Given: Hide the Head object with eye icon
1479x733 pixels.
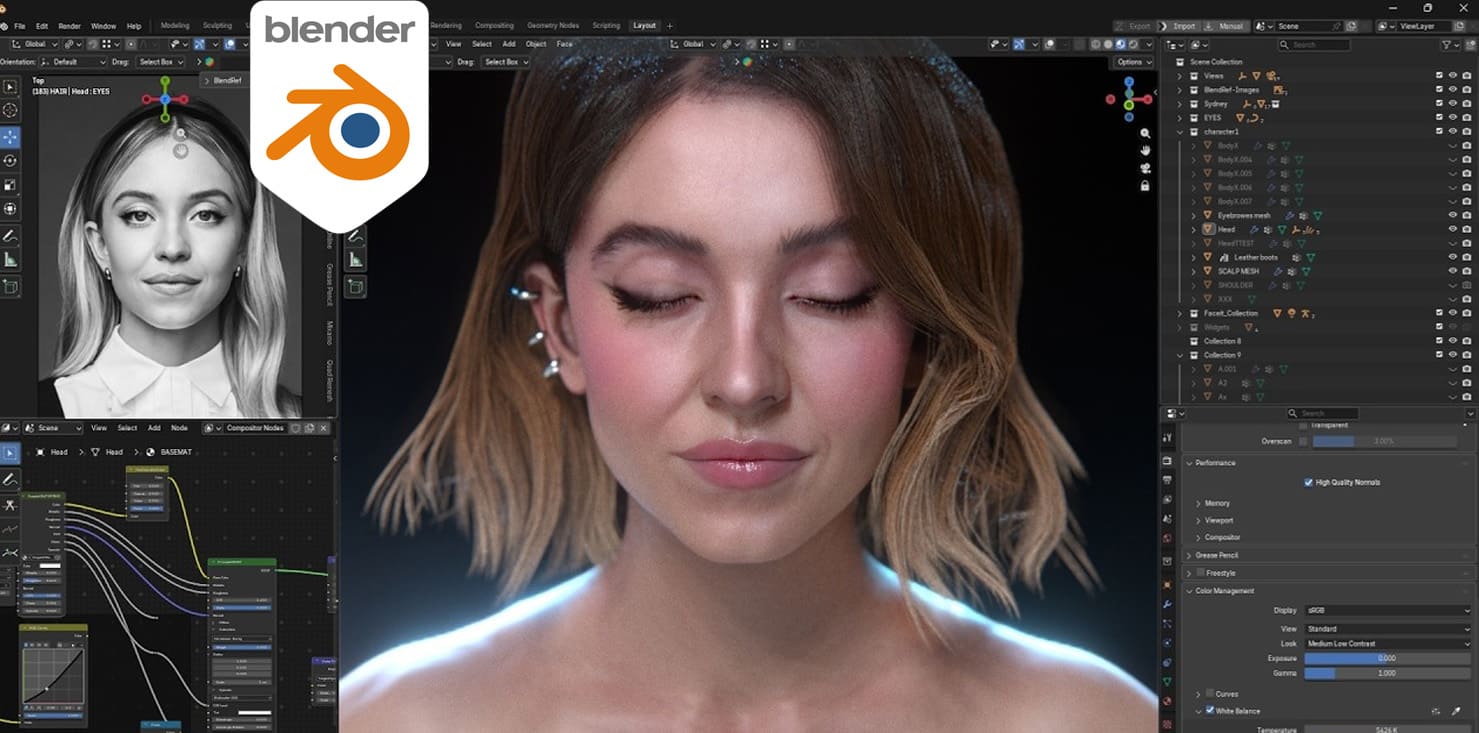Looking at the screenshot, I should click(1453, 229).
